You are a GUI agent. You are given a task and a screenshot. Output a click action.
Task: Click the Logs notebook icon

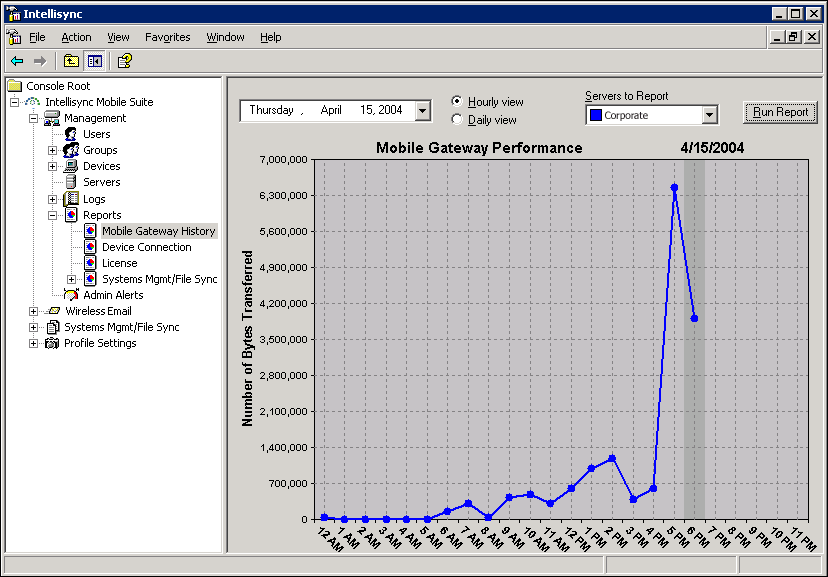[71, 199]
